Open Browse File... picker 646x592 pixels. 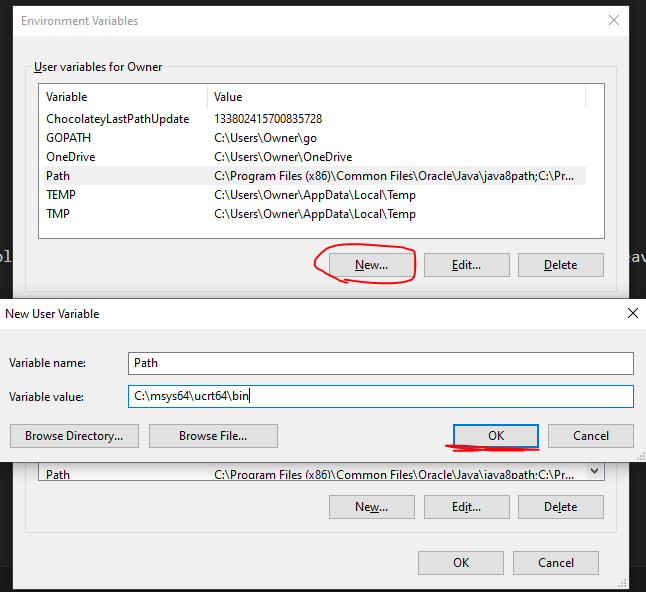click(x=213, y=436)
